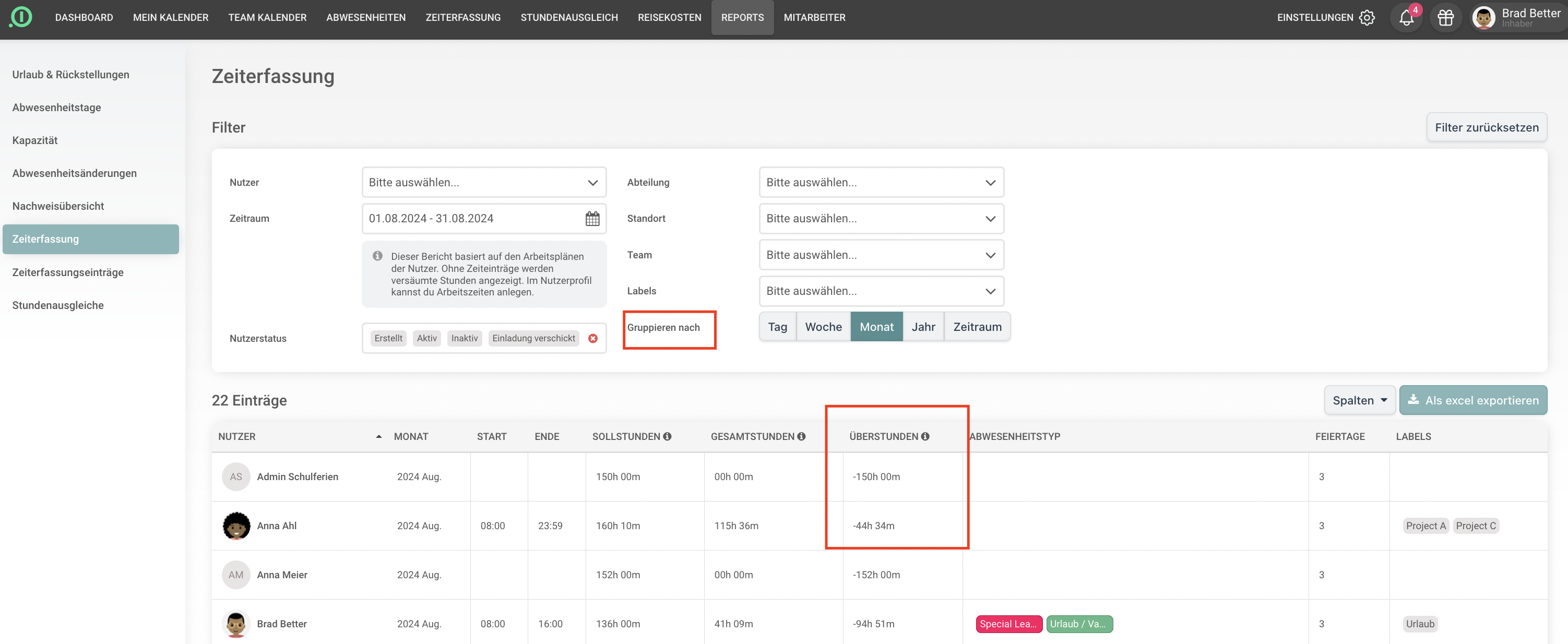Click Anna Meier AM avatar
Viewport: 1568px width, 644px height.
click(x=236, y=575)
